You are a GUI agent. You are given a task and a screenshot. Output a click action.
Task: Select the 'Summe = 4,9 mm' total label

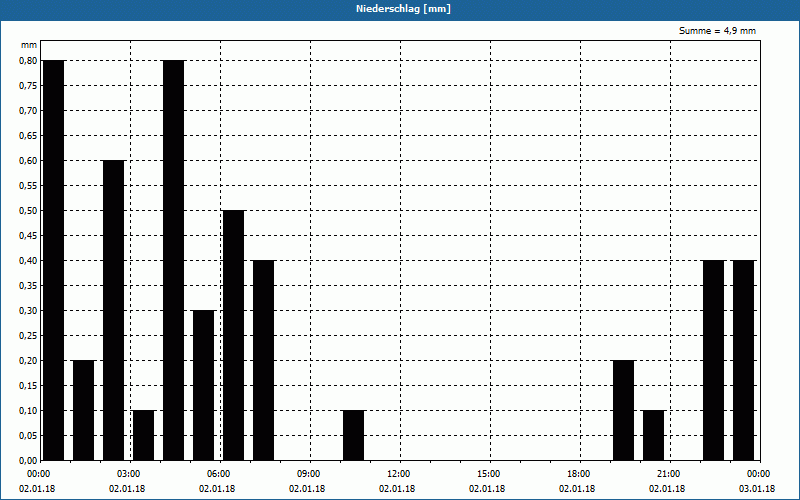717,31
